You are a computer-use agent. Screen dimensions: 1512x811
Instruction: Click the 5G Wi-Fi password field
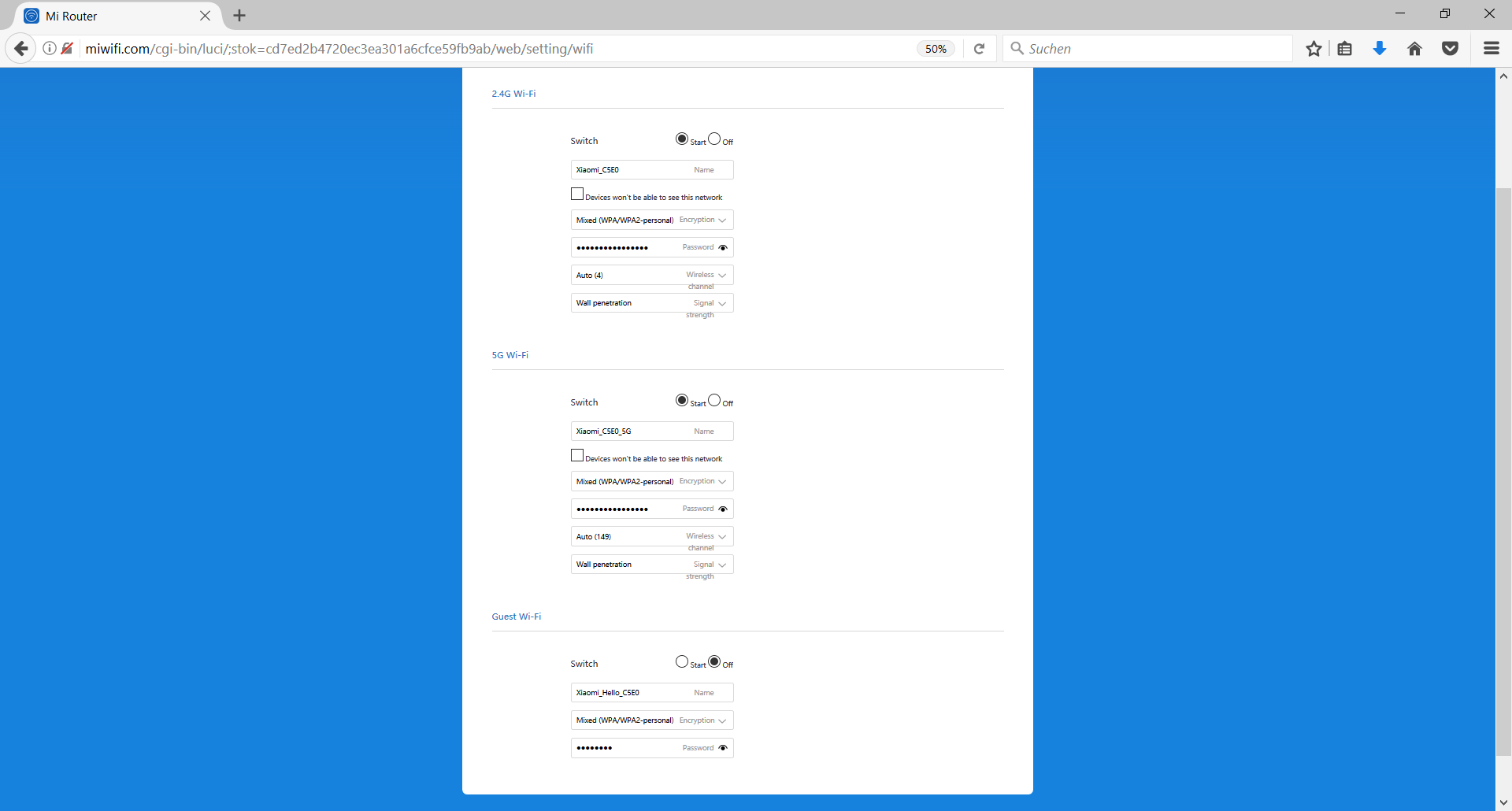click(x=652, y=509)
